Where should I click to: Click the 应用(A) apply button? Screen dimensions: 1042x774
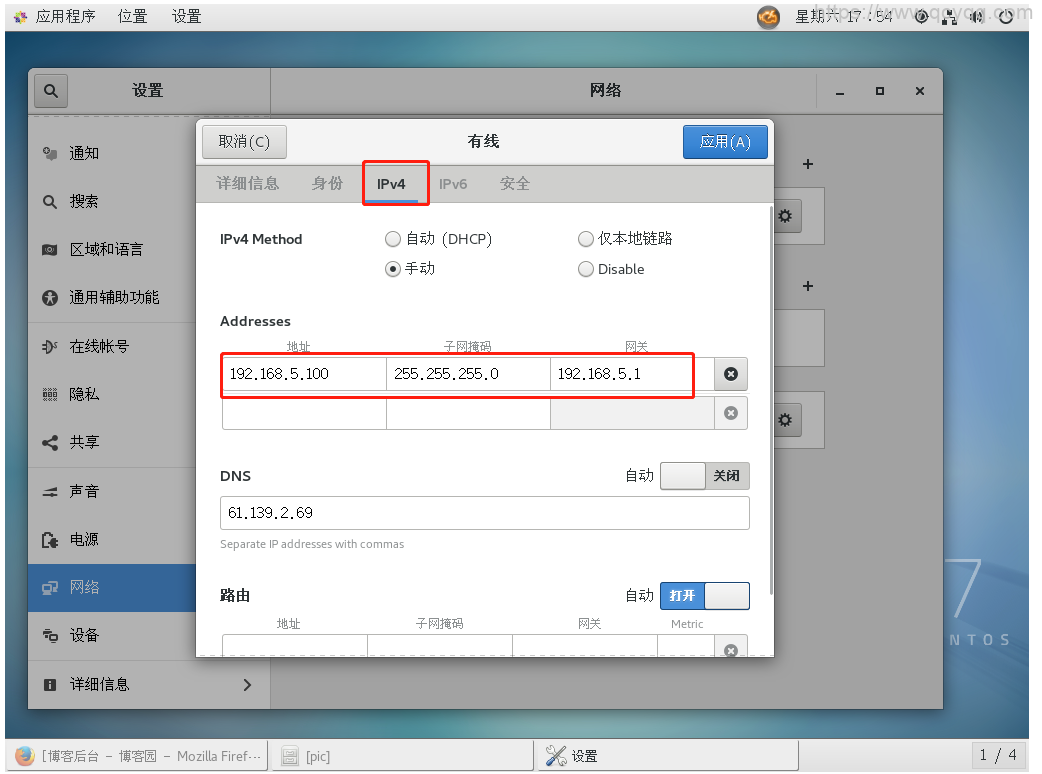[x=725, y=142]
